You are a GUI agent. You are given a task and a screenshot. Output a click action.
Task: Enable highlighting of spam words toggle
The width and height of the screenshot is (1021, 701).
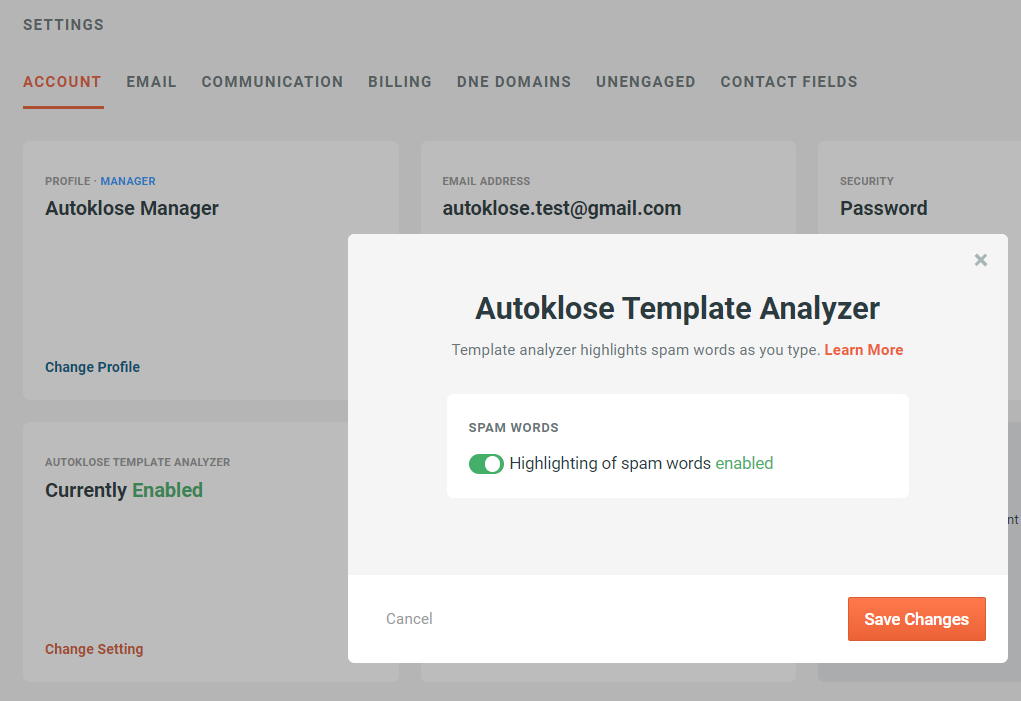486,463
